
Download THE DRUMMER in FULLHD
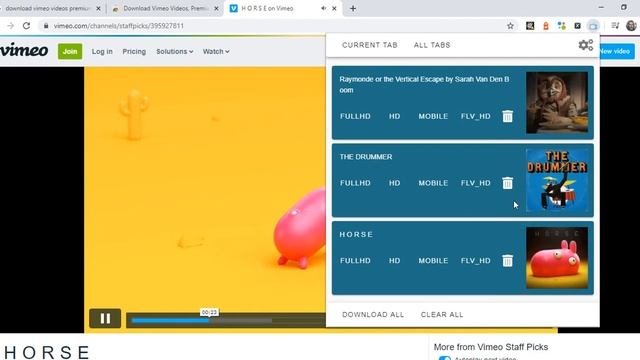click(x=355, y=183)
